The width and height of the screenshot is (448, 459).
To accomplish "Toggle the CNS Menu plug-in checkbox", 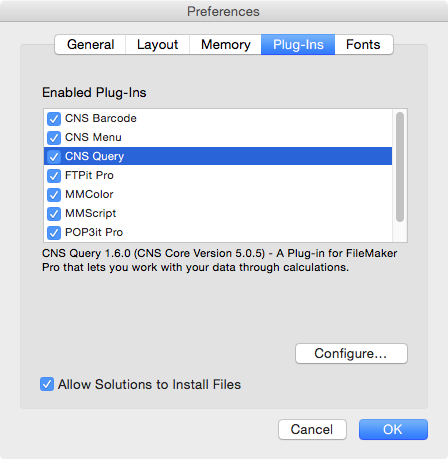I will [x=54, y=138].
